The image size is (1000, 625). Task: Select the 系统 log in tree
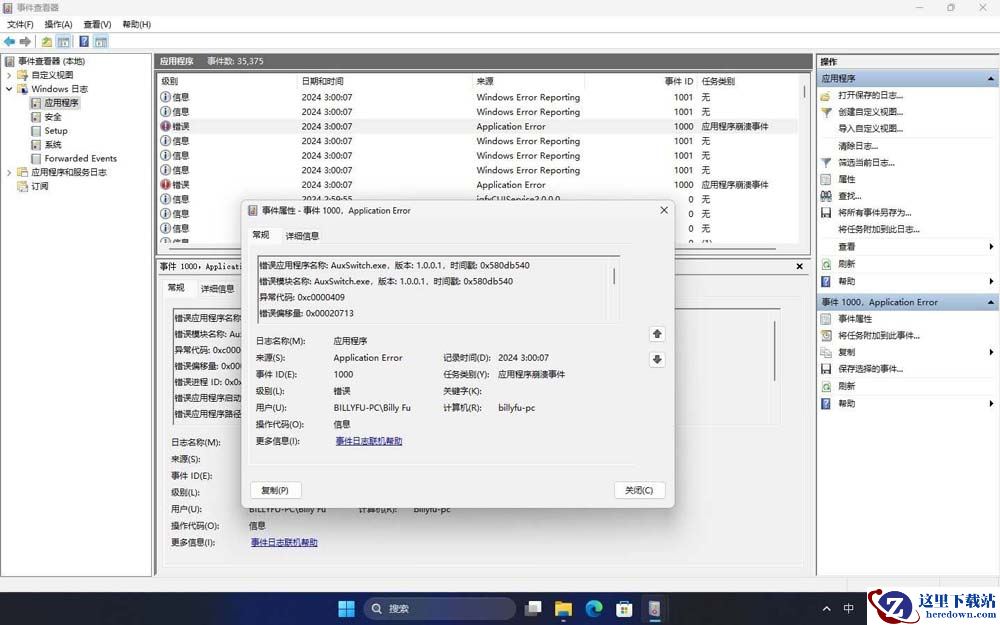[53, 145]
